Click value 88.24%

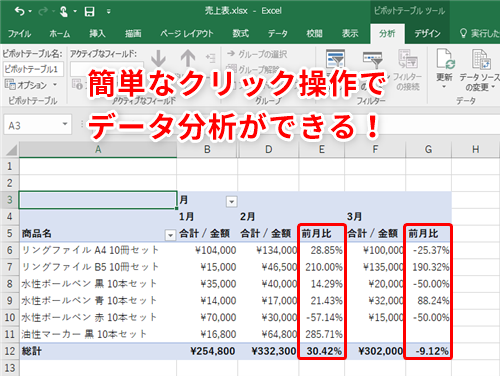click(x=433, y=300)
